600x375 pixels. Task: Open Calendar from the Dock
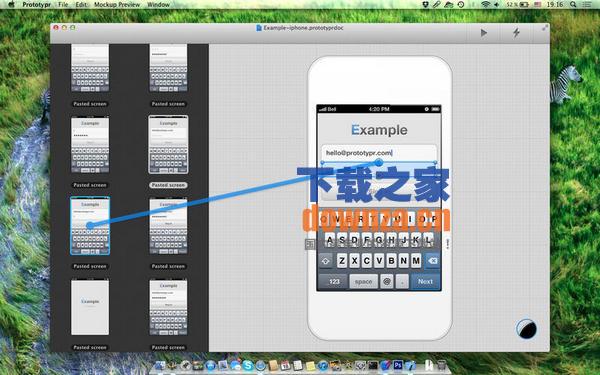[x=285, y=365]
